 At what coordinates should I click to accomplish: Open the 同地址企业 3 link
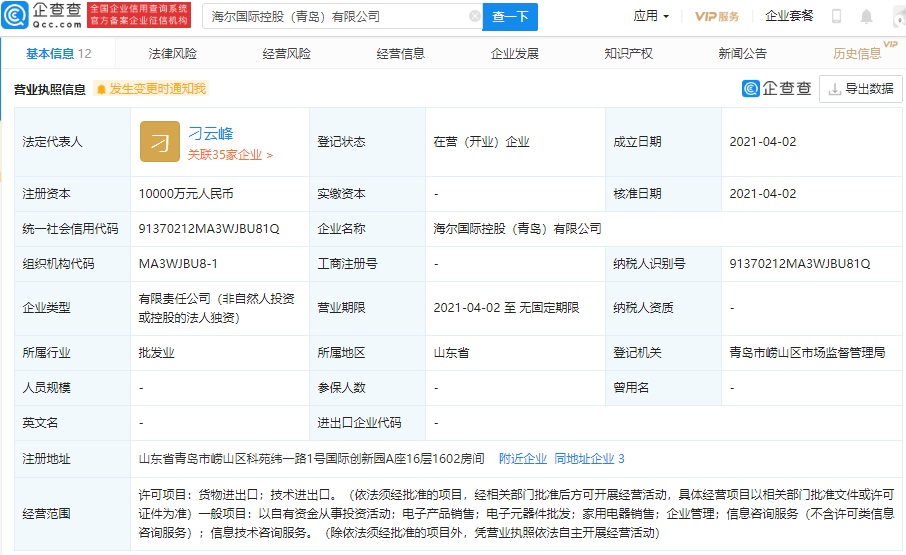click(589, 459)
